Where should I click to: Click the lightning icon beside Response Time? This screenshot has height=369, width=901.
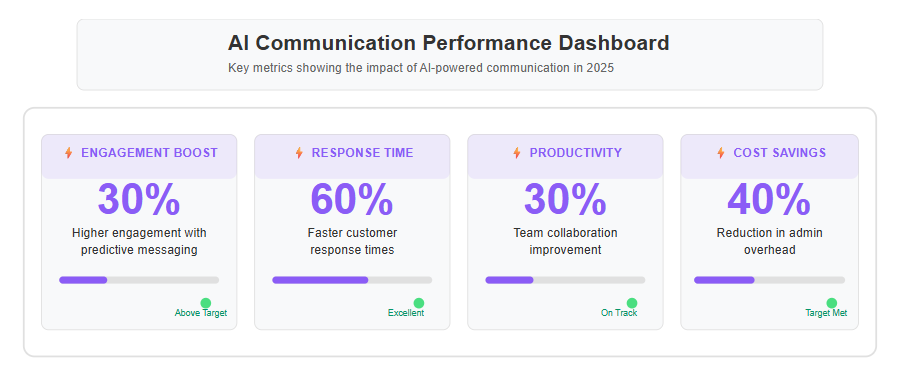click(x=299, y=153)
